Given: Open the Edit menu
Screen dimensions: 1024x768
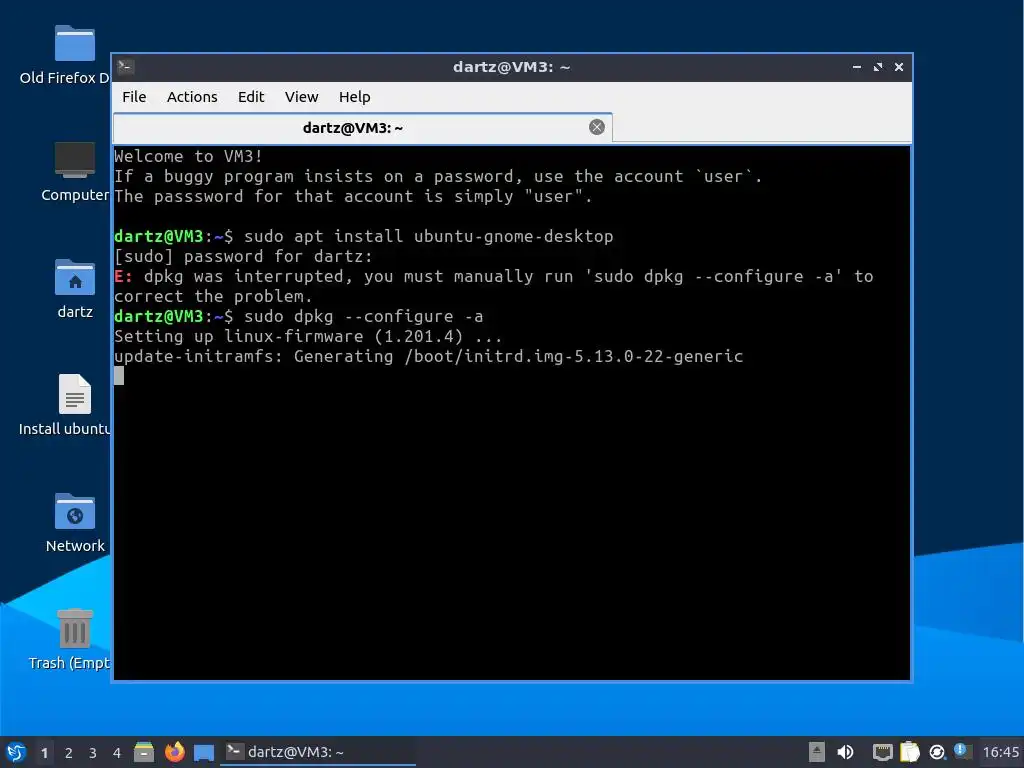Looking at the screenshot, I should click(251, 97).
